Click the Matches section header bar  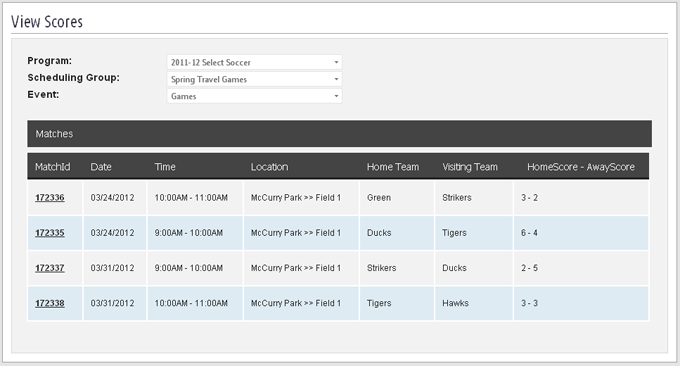pos(340,134)
